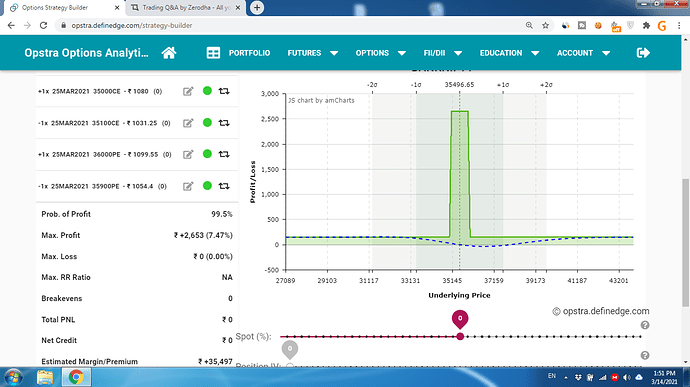Open File Explorer from the taskbar
The height and width of the screenshot is (387, 690).
(44, 377)
